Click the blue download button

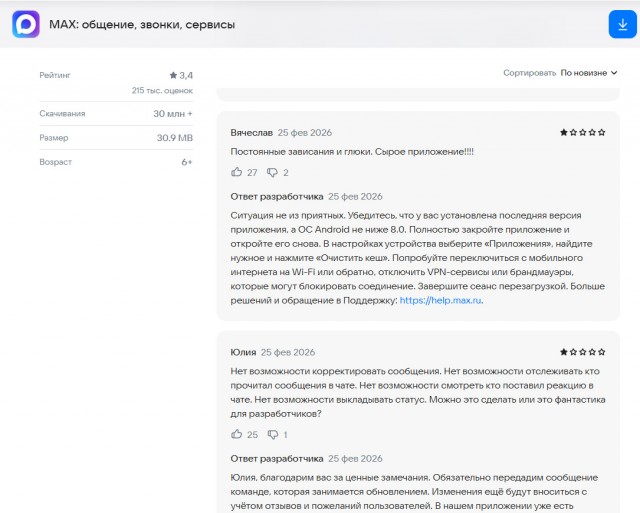(x=622, y=24)
